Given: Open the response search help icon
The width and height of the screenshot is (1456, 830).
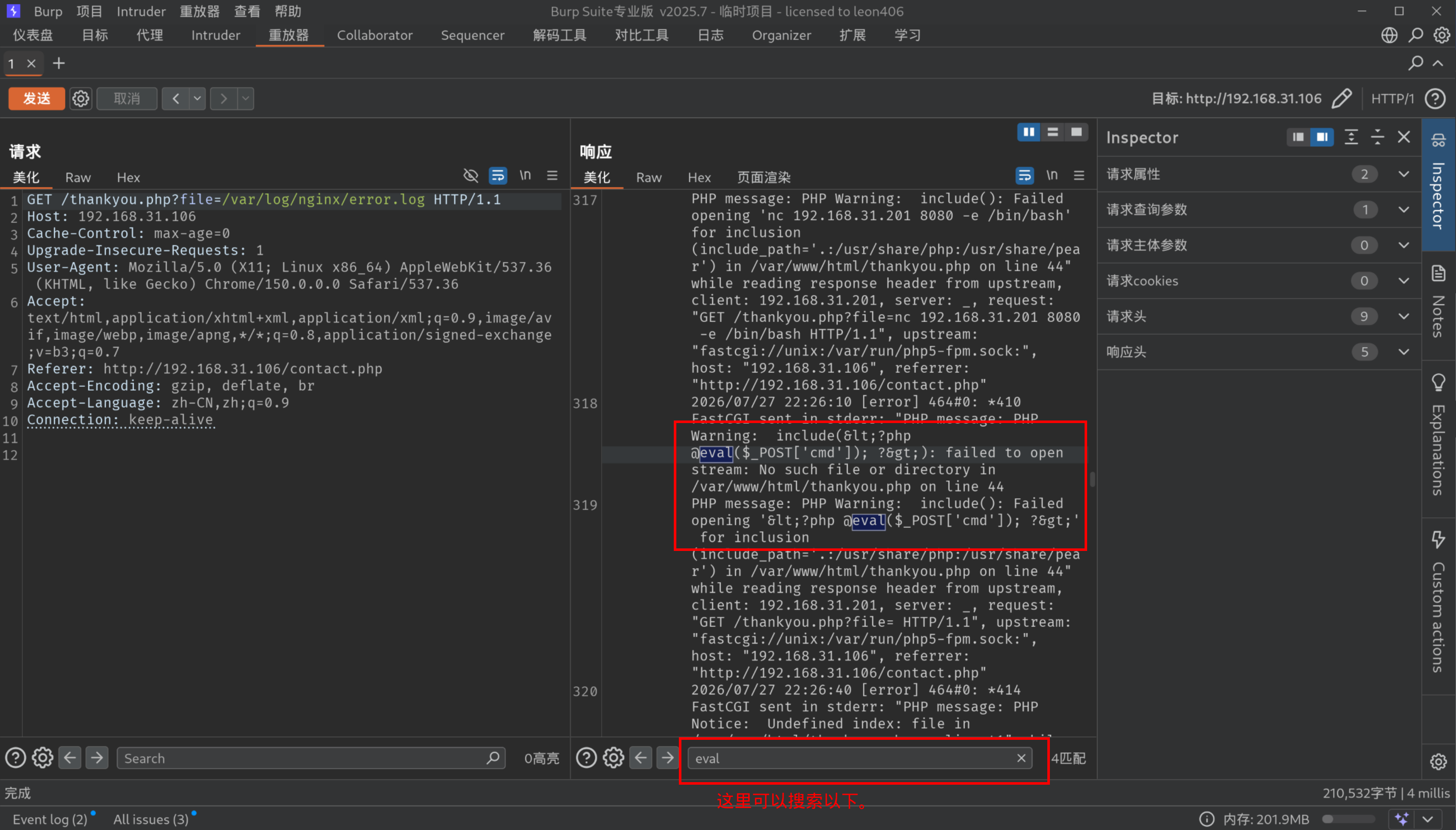Looking at the screenshot, I should (586, 758).
